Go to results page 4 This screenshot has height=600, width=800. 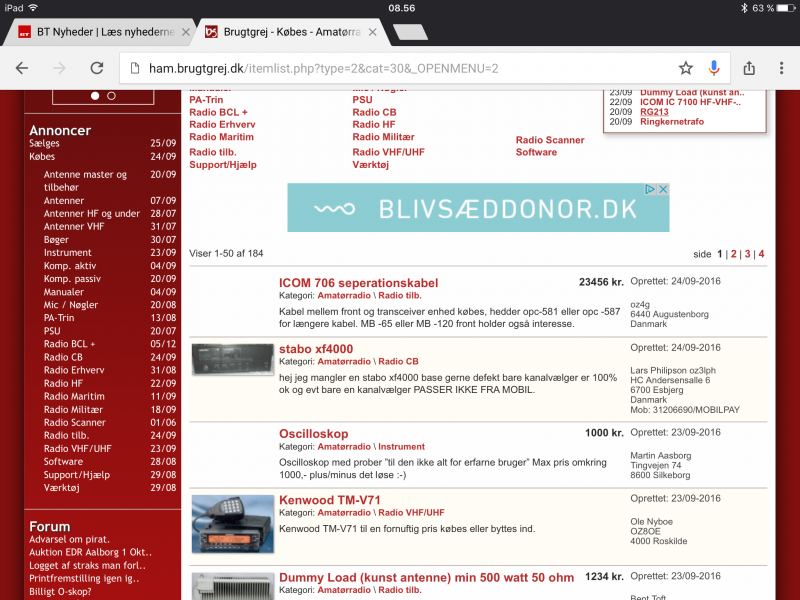761,254
